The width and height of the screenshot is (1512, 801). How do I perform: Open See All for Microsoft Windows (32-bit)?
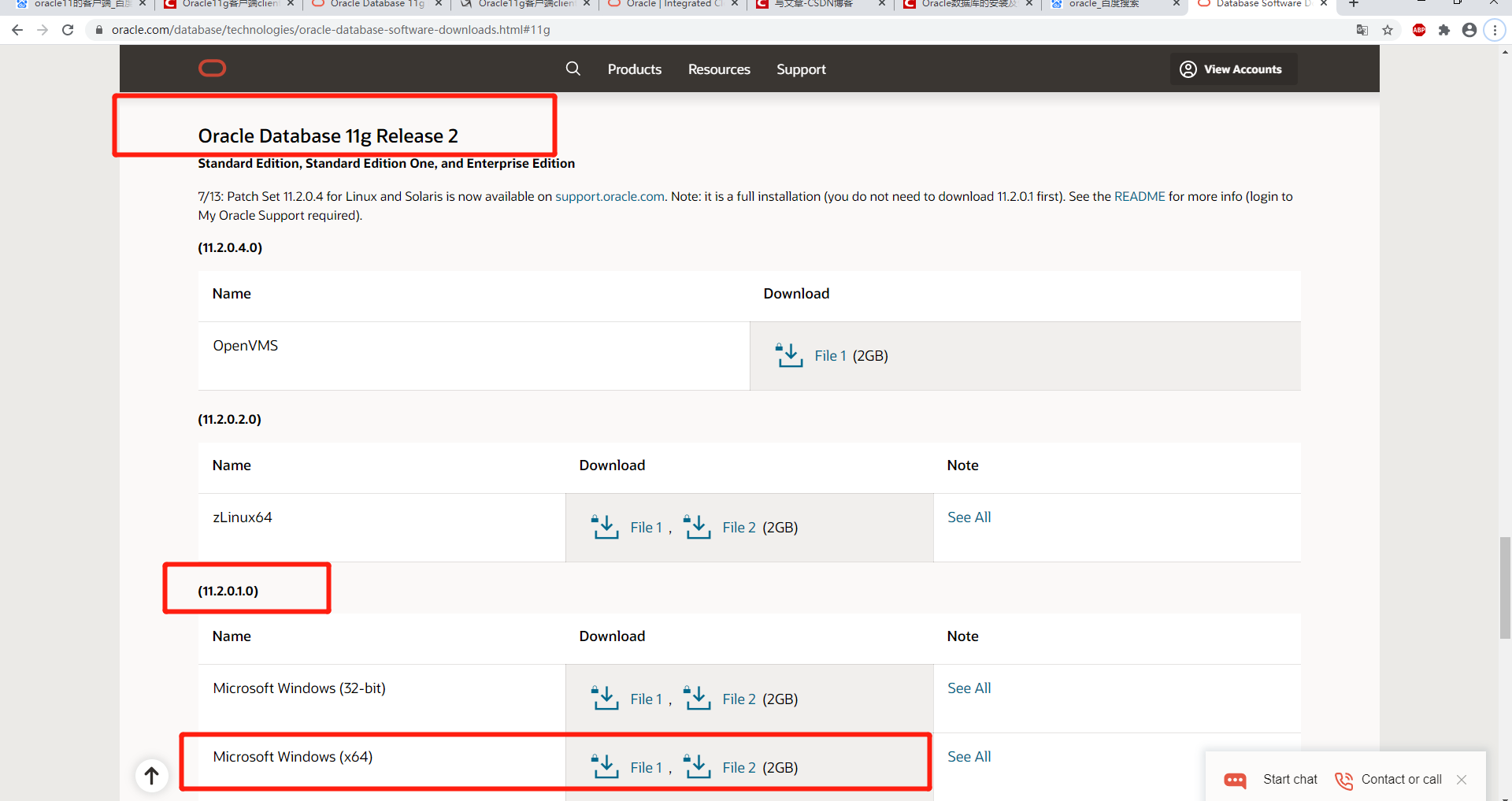(969, 688)
